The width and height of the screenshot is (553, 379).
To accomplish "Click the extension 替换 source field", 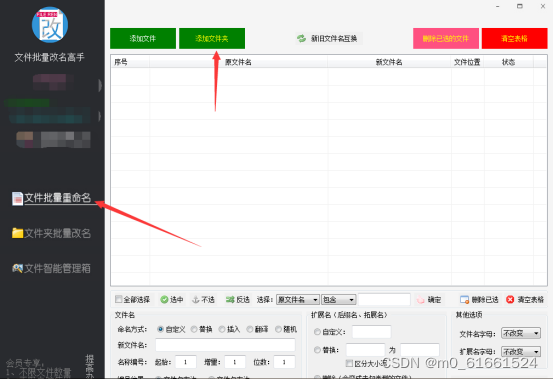I will [x=365, y=350].
